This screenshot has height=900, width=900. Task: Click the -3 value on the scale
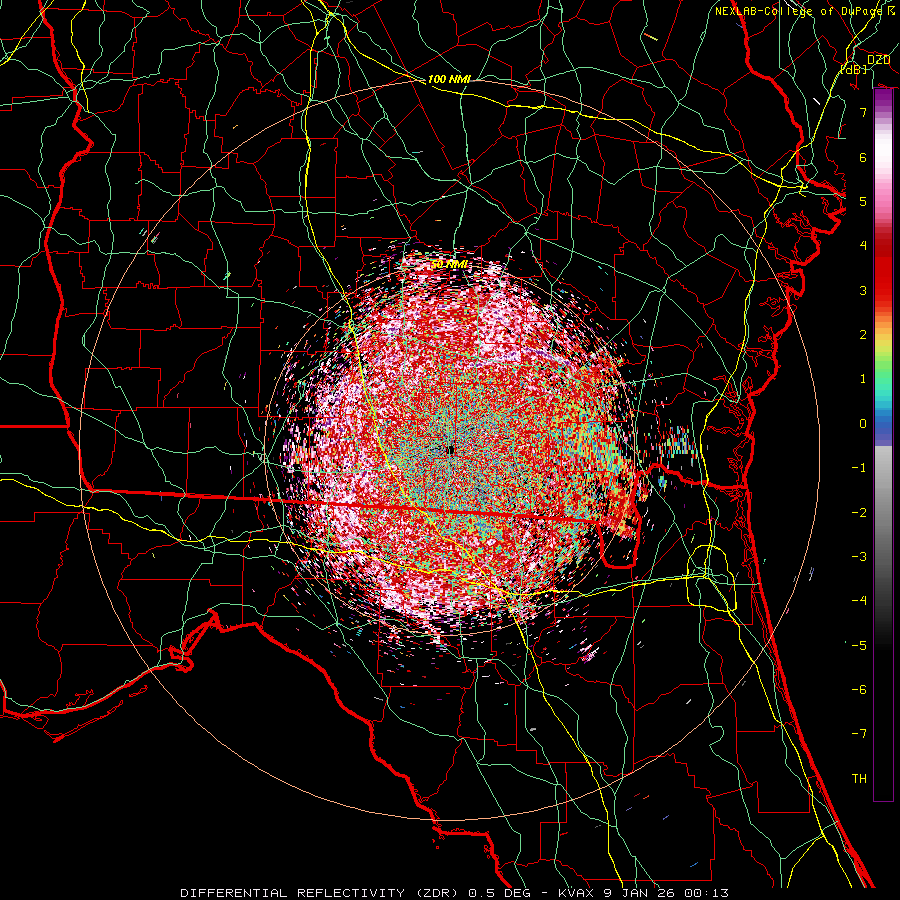click(x=859, y=557)
